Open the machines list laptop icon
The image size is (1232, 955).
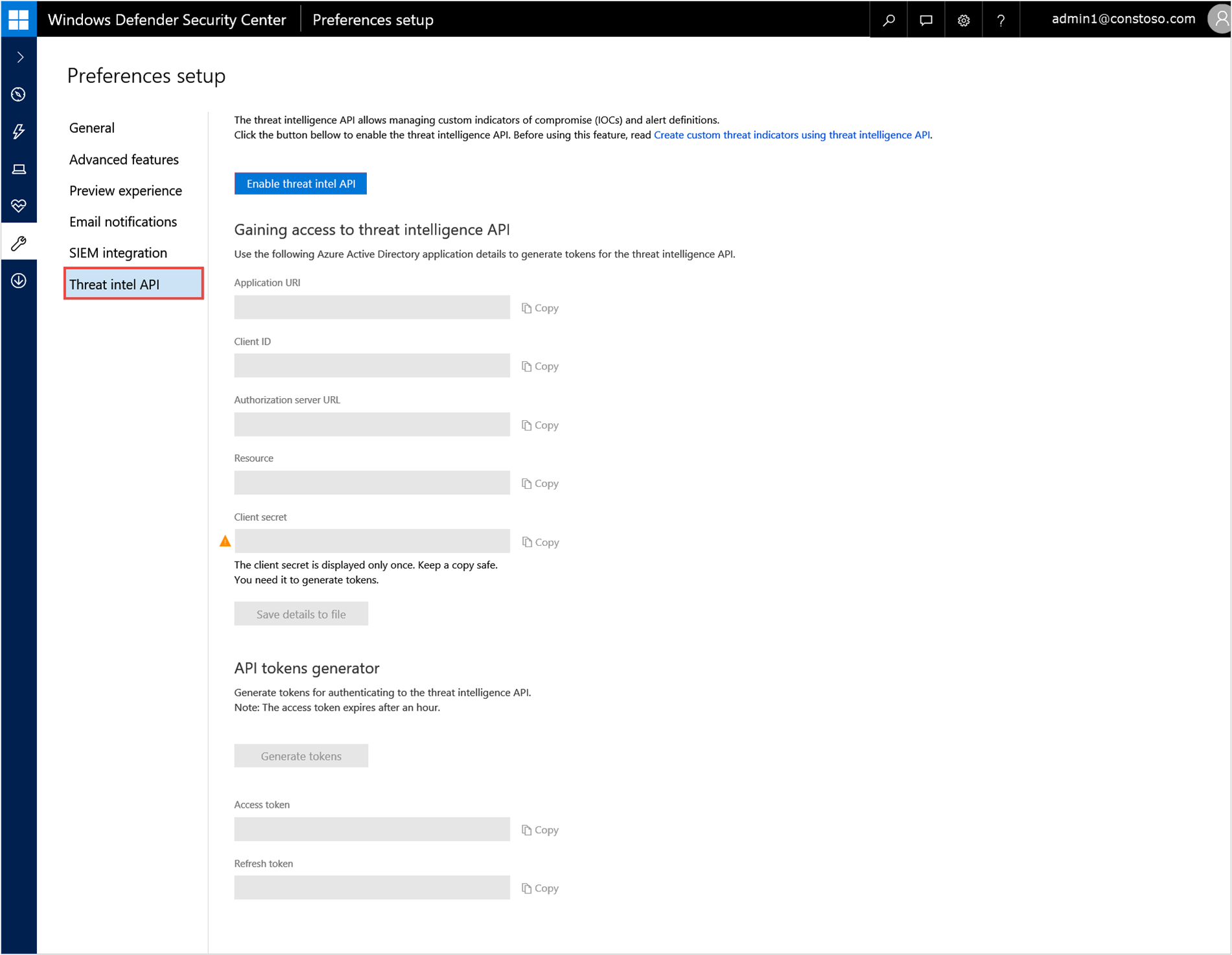point(19,169)
